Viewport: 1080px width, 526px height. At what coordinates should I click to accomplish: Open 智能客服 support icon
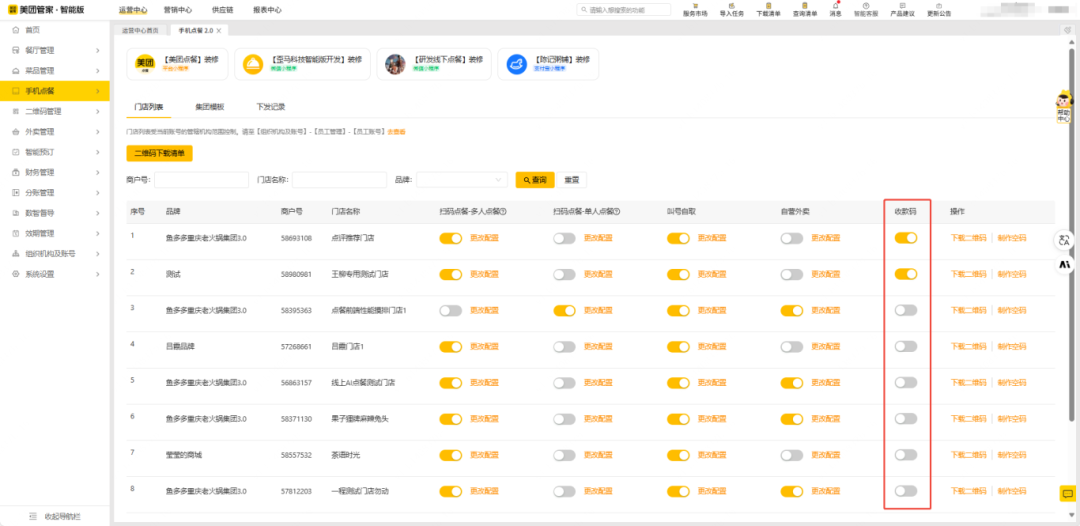click(x=866, y=7)
